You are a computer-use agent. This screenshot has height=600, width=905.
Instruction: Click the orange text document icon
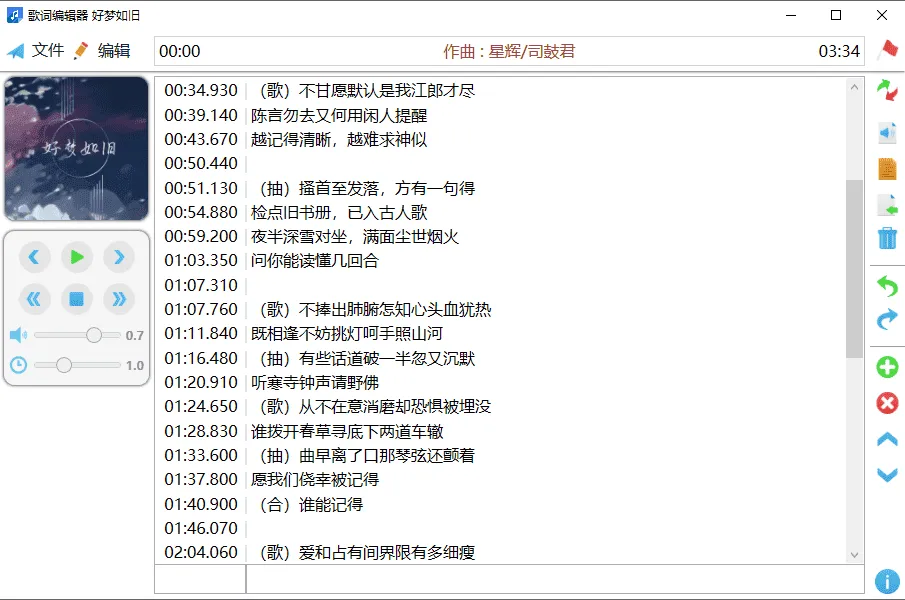887,169
